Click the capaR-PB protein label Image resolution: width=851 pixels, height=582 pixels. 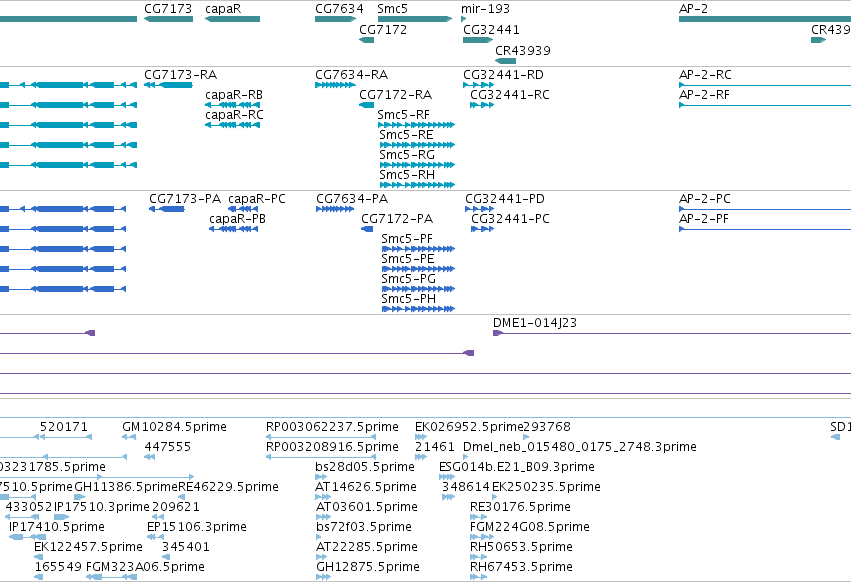click(x=237, y=219)
